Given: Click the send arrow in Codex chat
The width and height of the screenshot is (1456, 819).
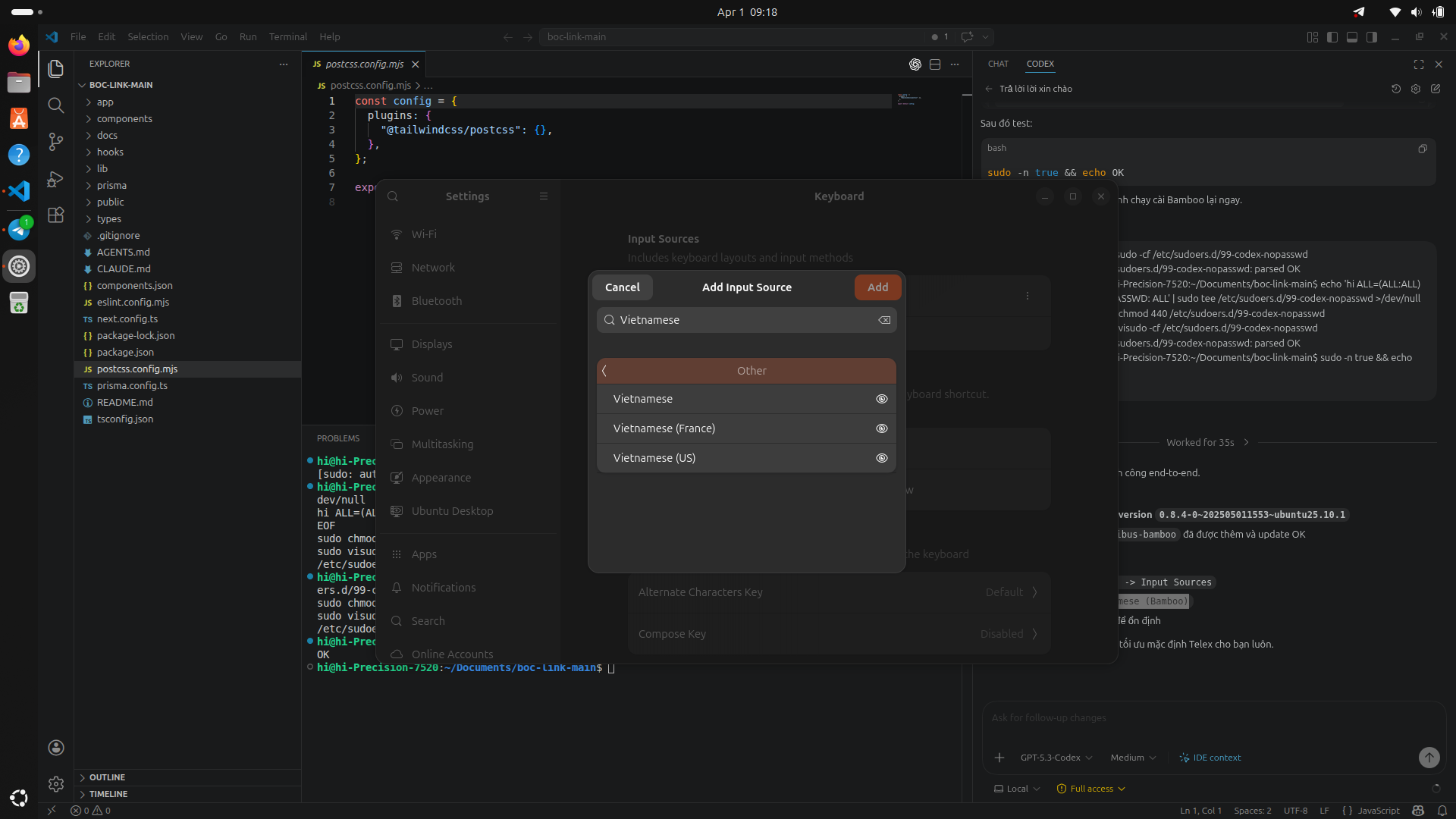Looking at the screenshot, I should coord(1429,757).
